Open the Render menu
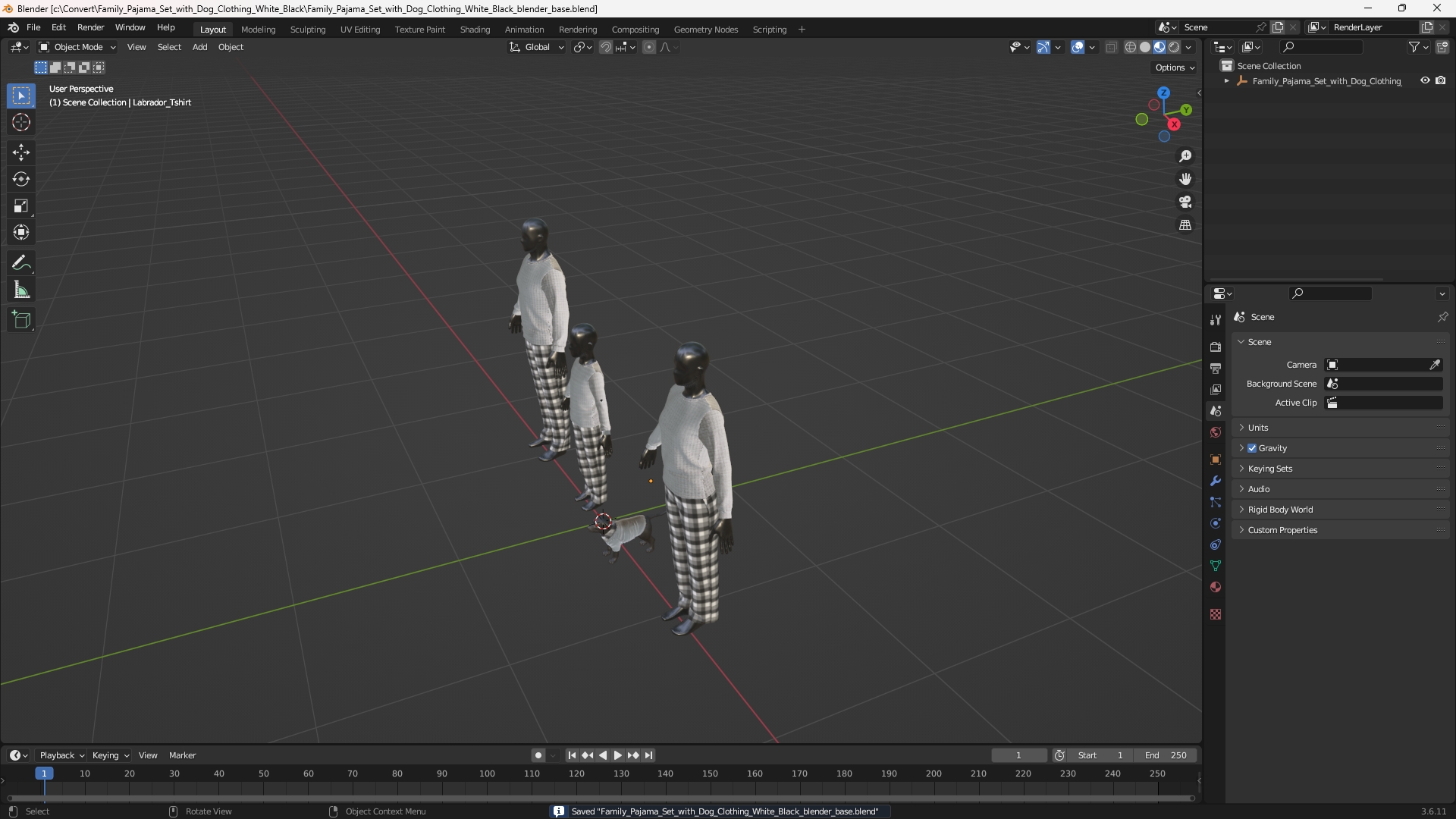This screenshot has height=819, width=1456. click(90, 27)
